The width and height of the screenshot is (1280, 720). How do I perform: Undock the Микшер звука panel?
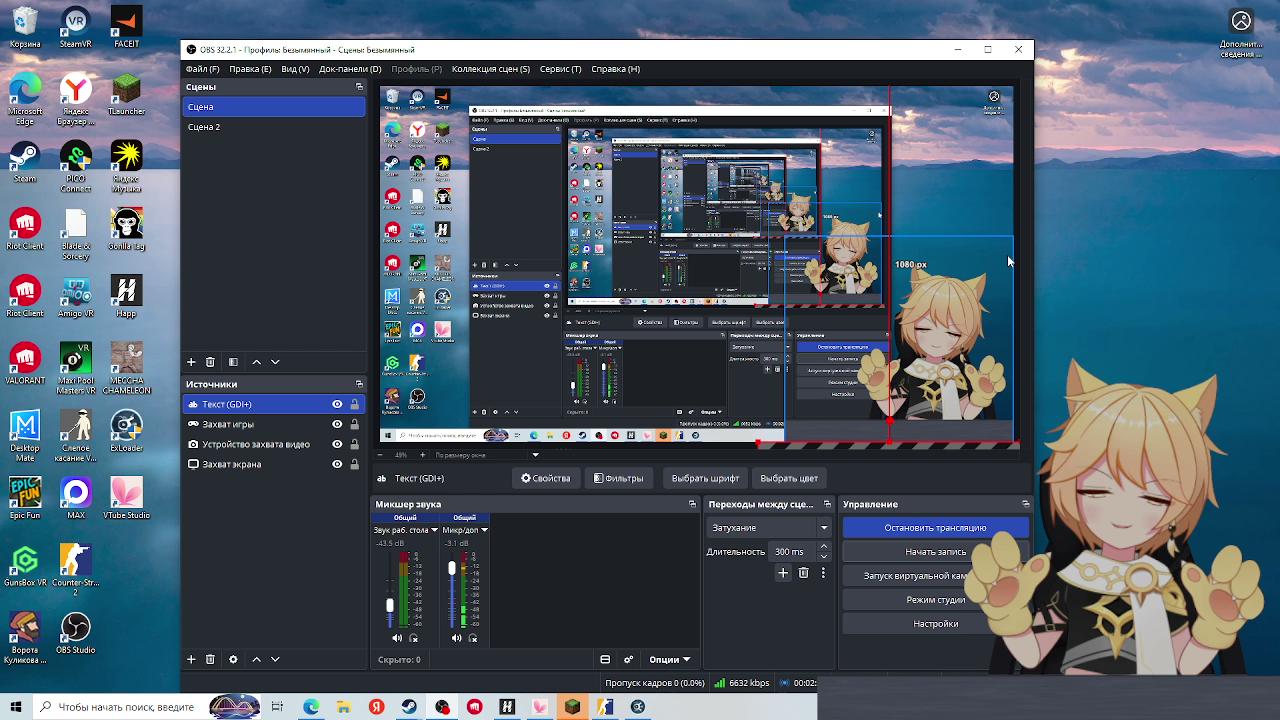692,504
